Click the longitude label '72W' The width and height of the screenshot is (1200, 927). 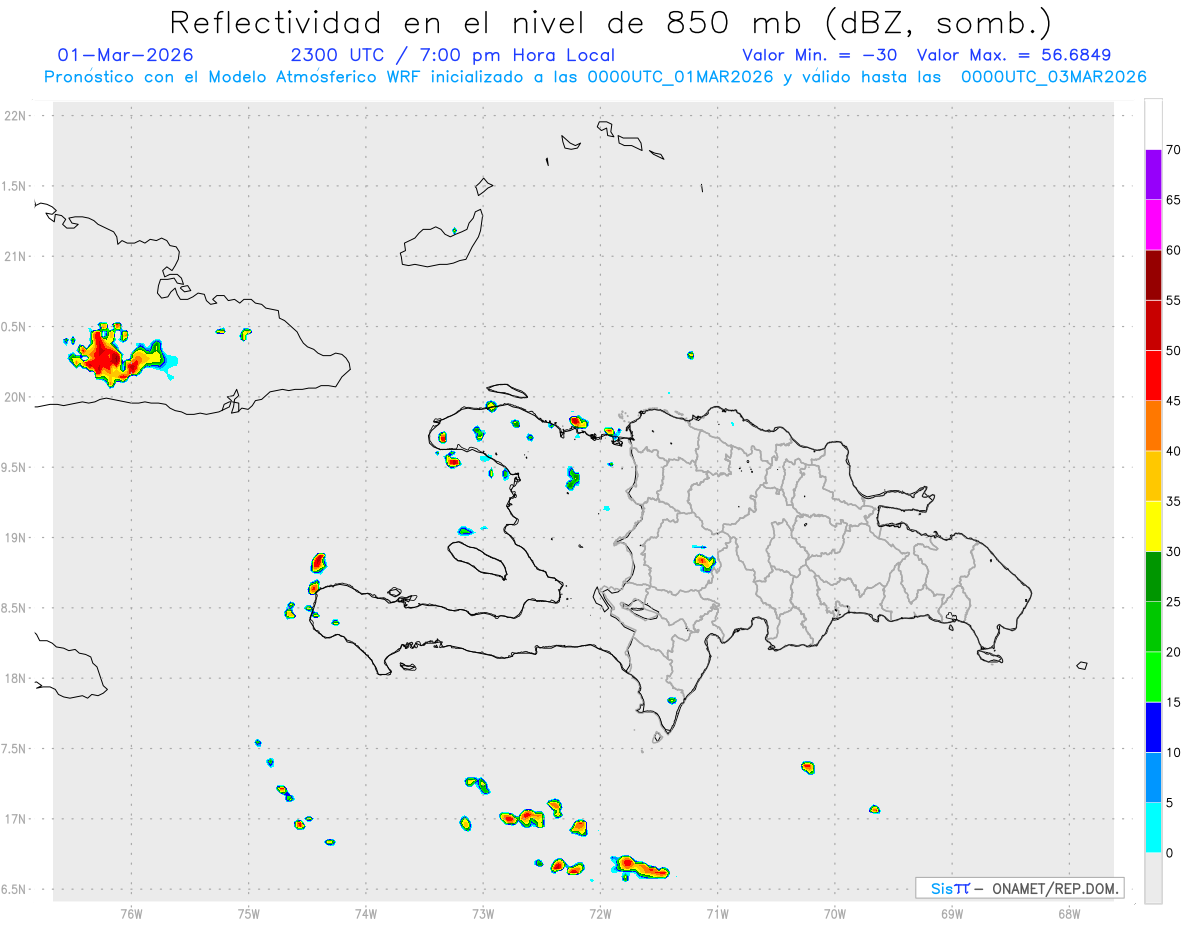tap(600, 912)
